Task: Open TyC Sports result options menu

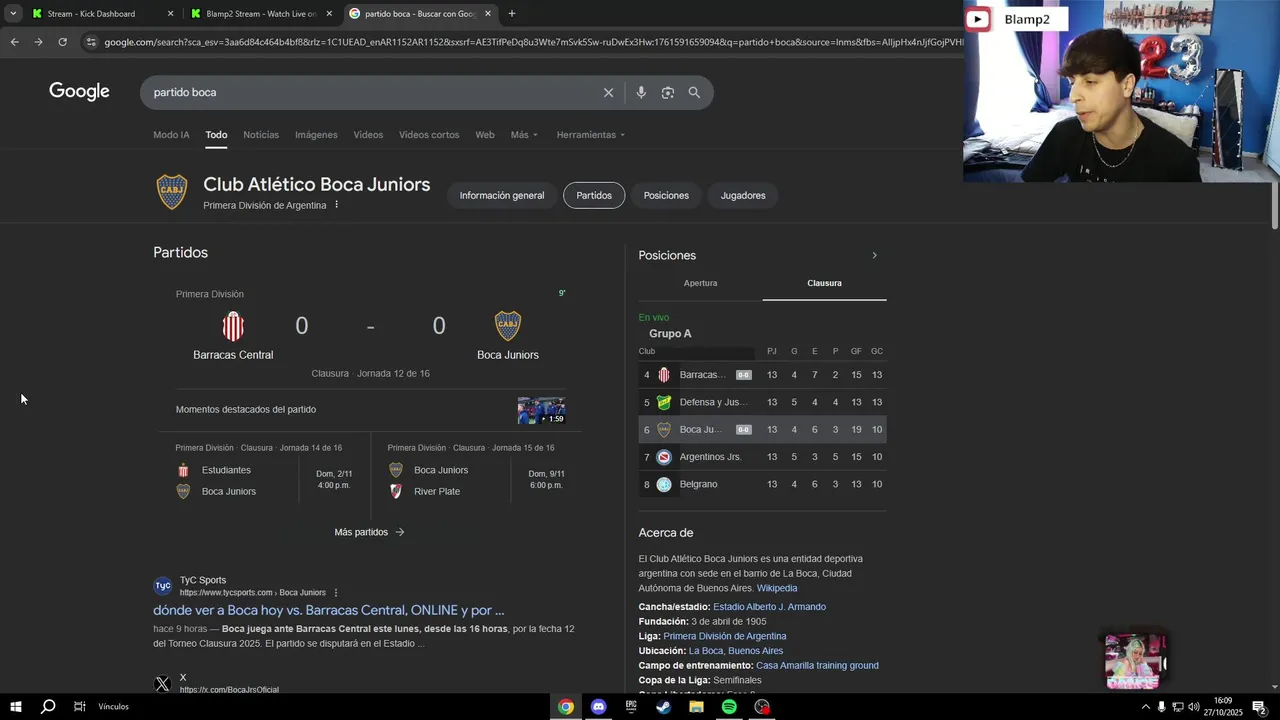Action: pyautogui.click(x=335, y=593)
